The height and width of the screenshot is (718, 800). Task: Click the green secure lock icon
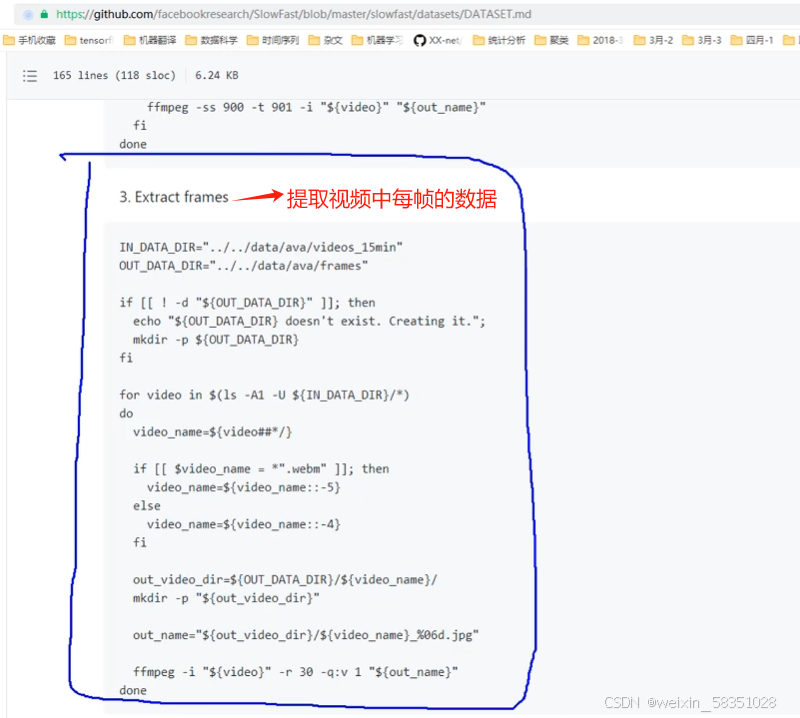pyautogui.click(x=44, y=14)
